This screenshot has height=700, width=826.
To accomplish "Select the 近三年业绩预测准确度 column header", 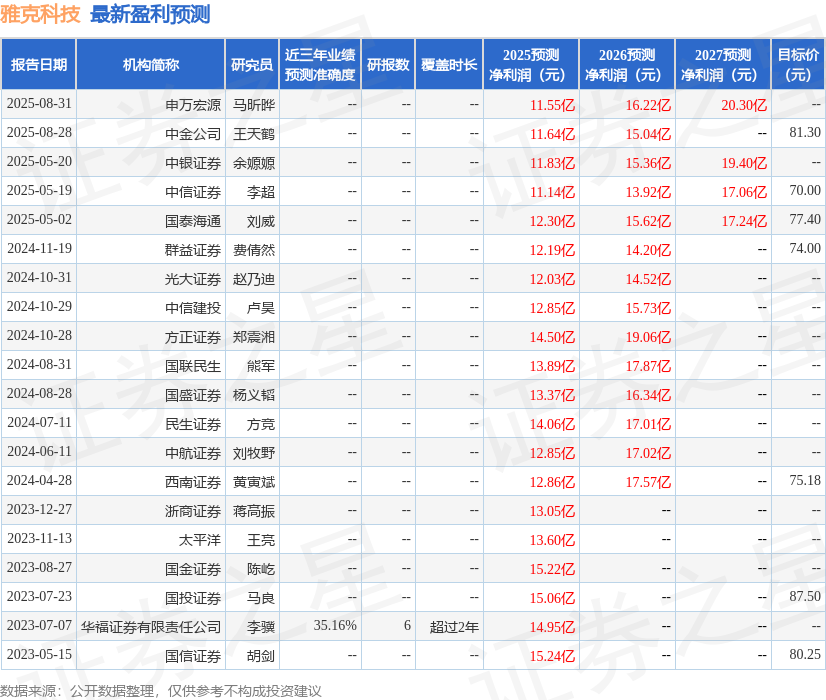I will click(x=320, y=64).
